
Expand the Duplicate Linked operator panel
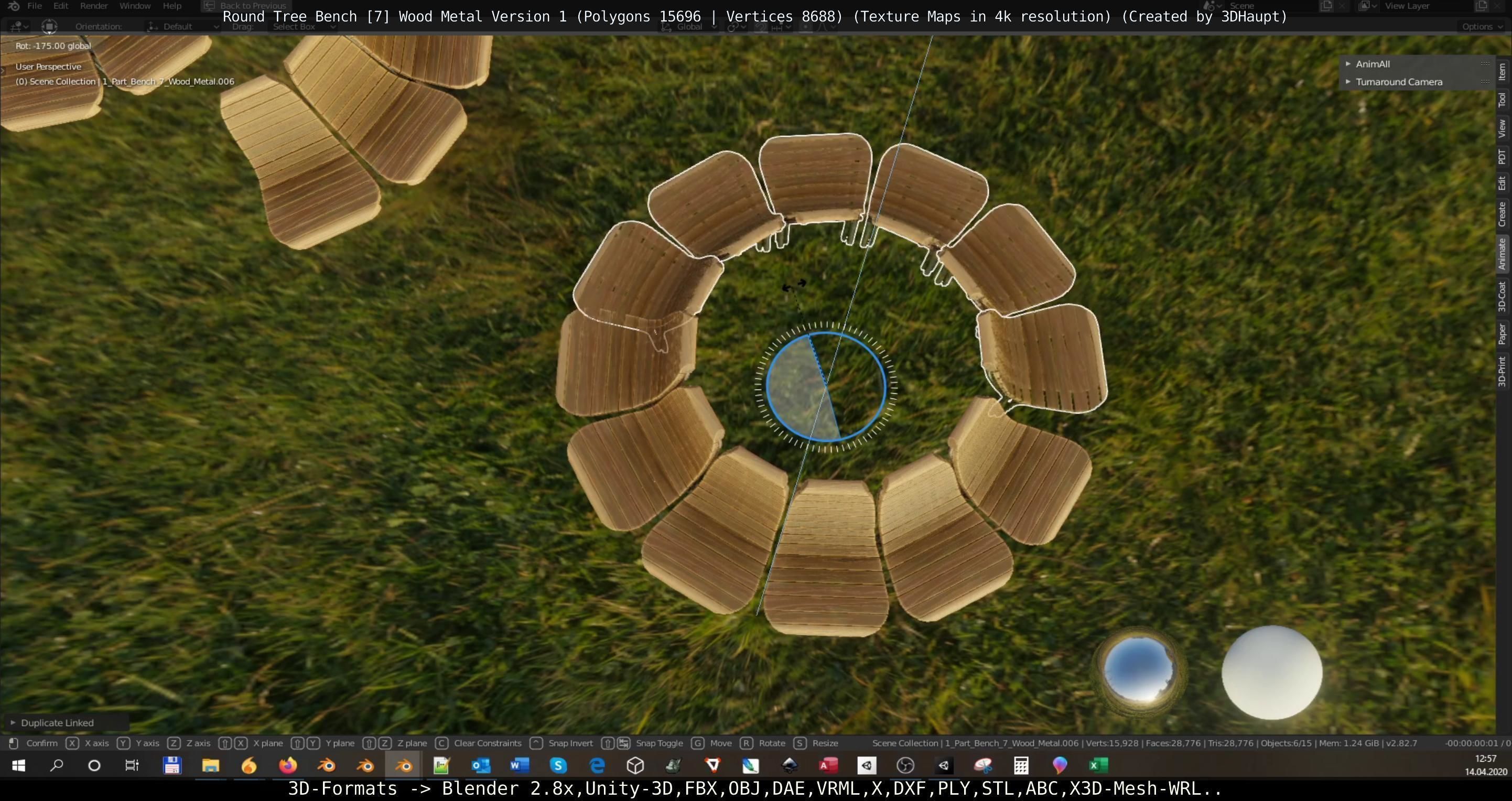tap(57, 723)
